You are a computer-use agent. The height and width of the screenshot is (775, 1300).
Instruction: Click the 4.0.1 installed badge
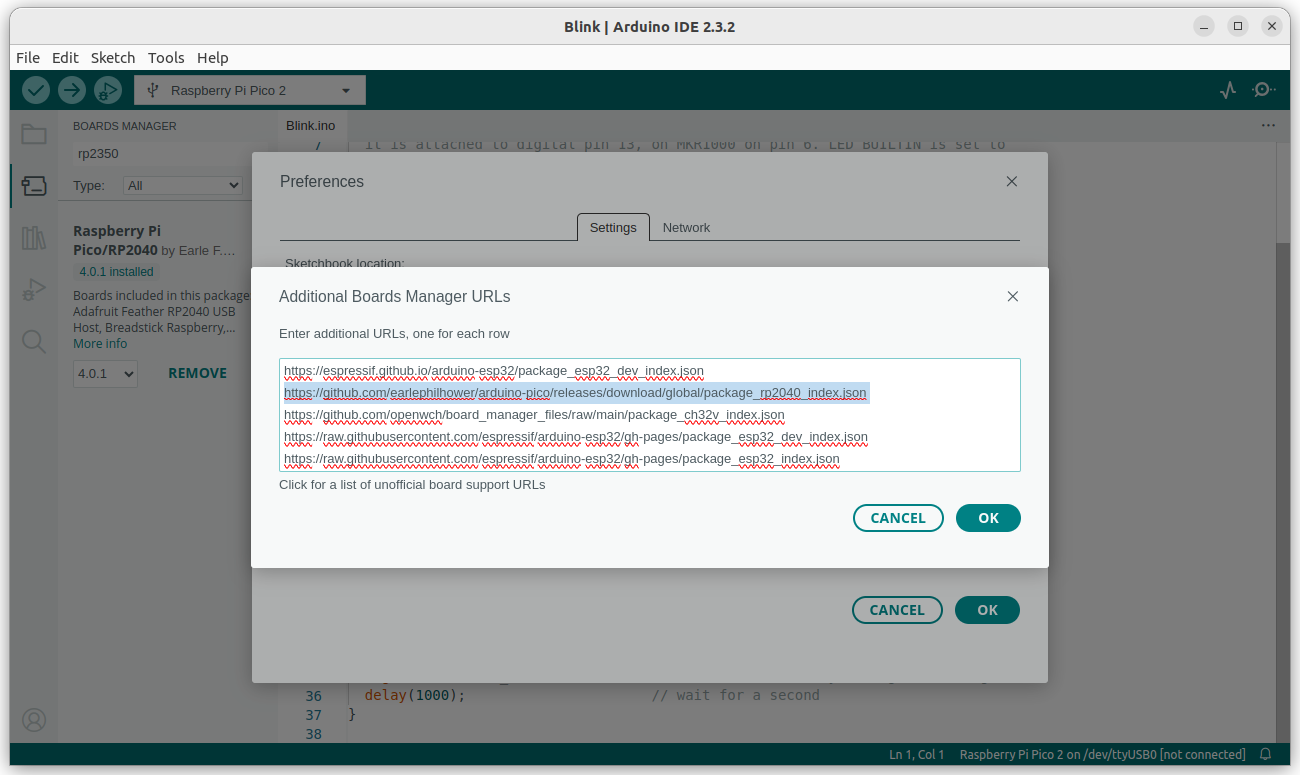[x=117, y=272]
